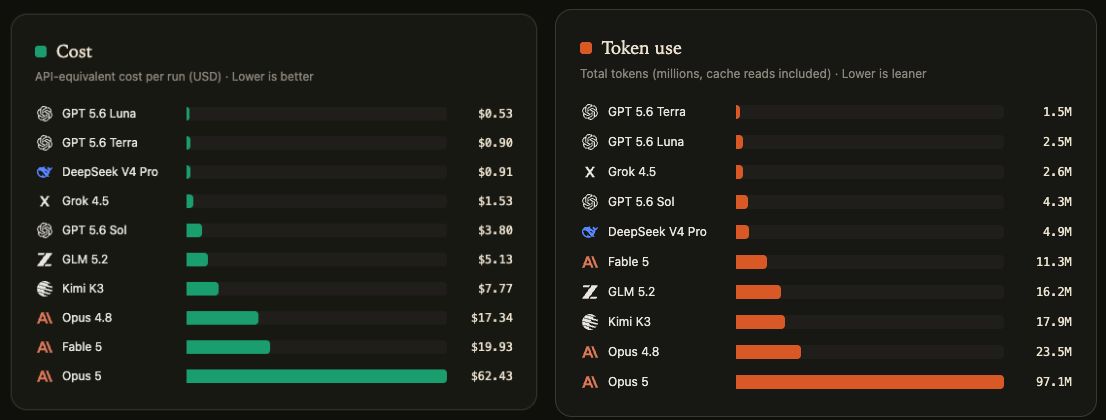This screenshot has width=1106, height=420.
Task: Click the GLM 5.2 Z icon in Cost panel
Action: click(44, 260)
